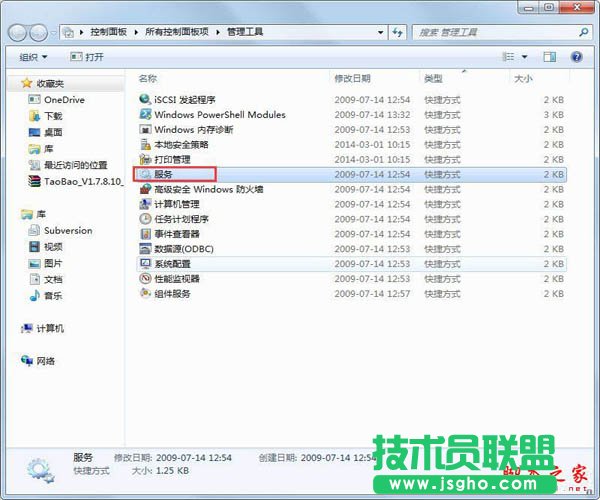Image resolution: width=600 pixels, height=500 pixels.
Task: Click 管理工具 in the breadcrumb
Action: click(x=245, y=32)
